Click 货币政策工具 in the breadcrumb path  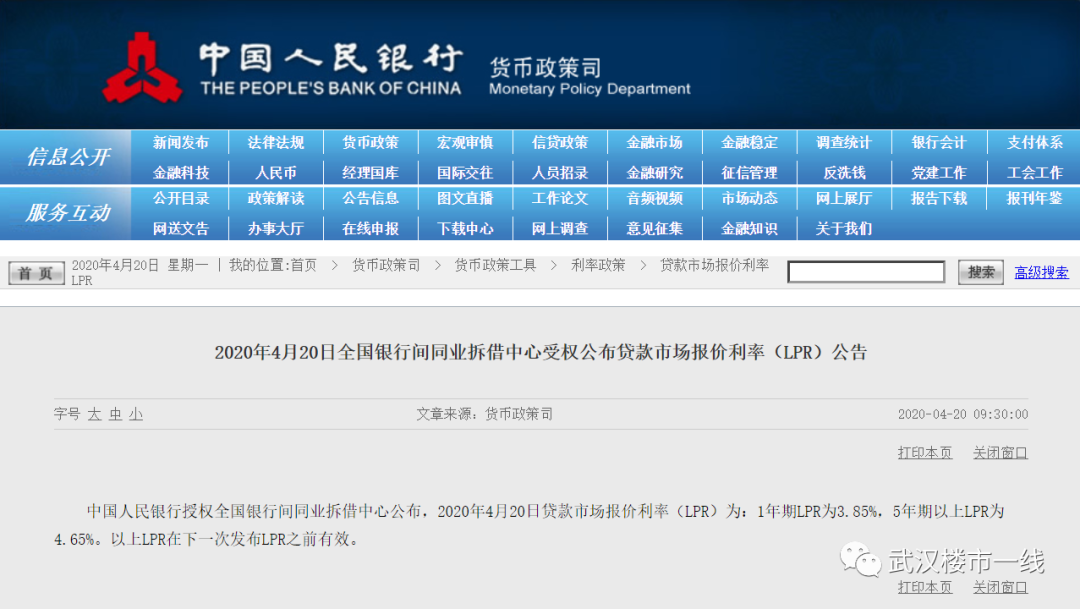click(495, 265)
